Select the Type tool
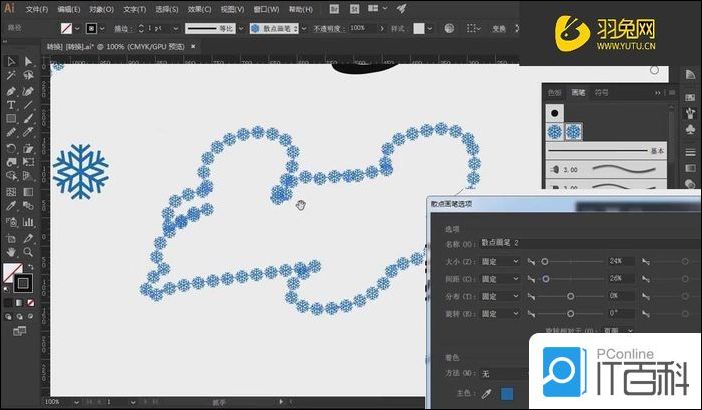Viewport: 702px width, 410px height. (11, 104)
